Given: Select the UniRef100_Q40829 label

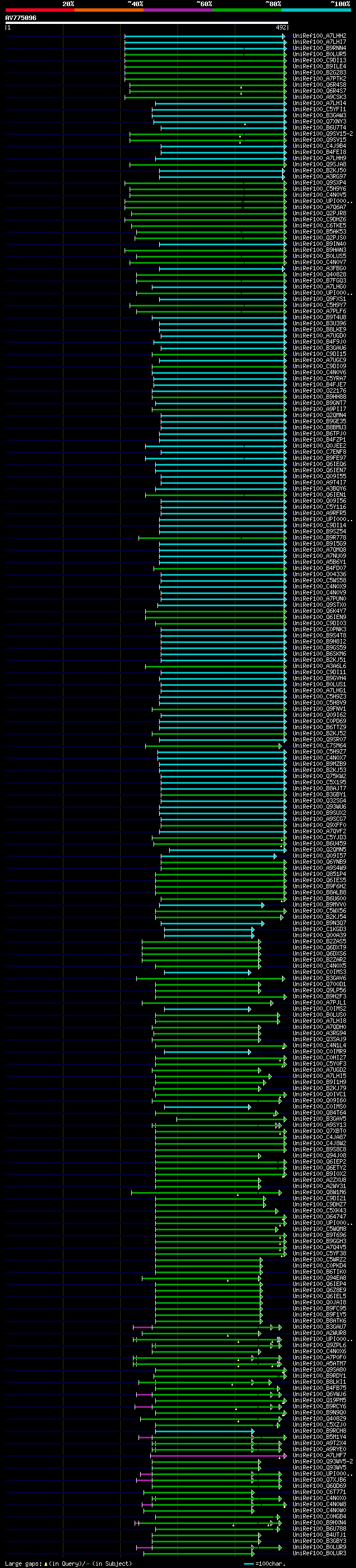Looking at the screenshot, I should point(319,1418).
